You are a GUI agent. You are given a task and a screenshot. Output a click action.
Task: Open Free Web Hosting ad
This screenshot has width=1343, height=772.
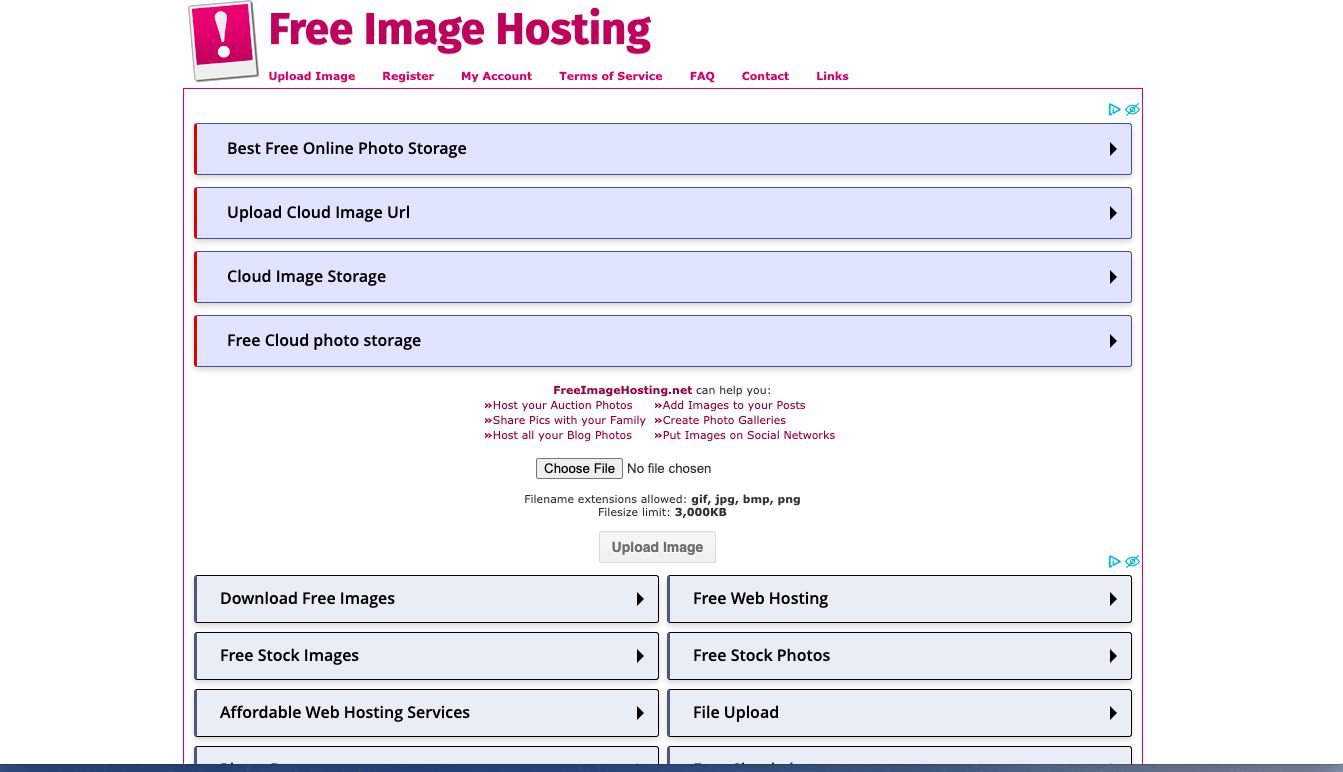coord(900,599)
